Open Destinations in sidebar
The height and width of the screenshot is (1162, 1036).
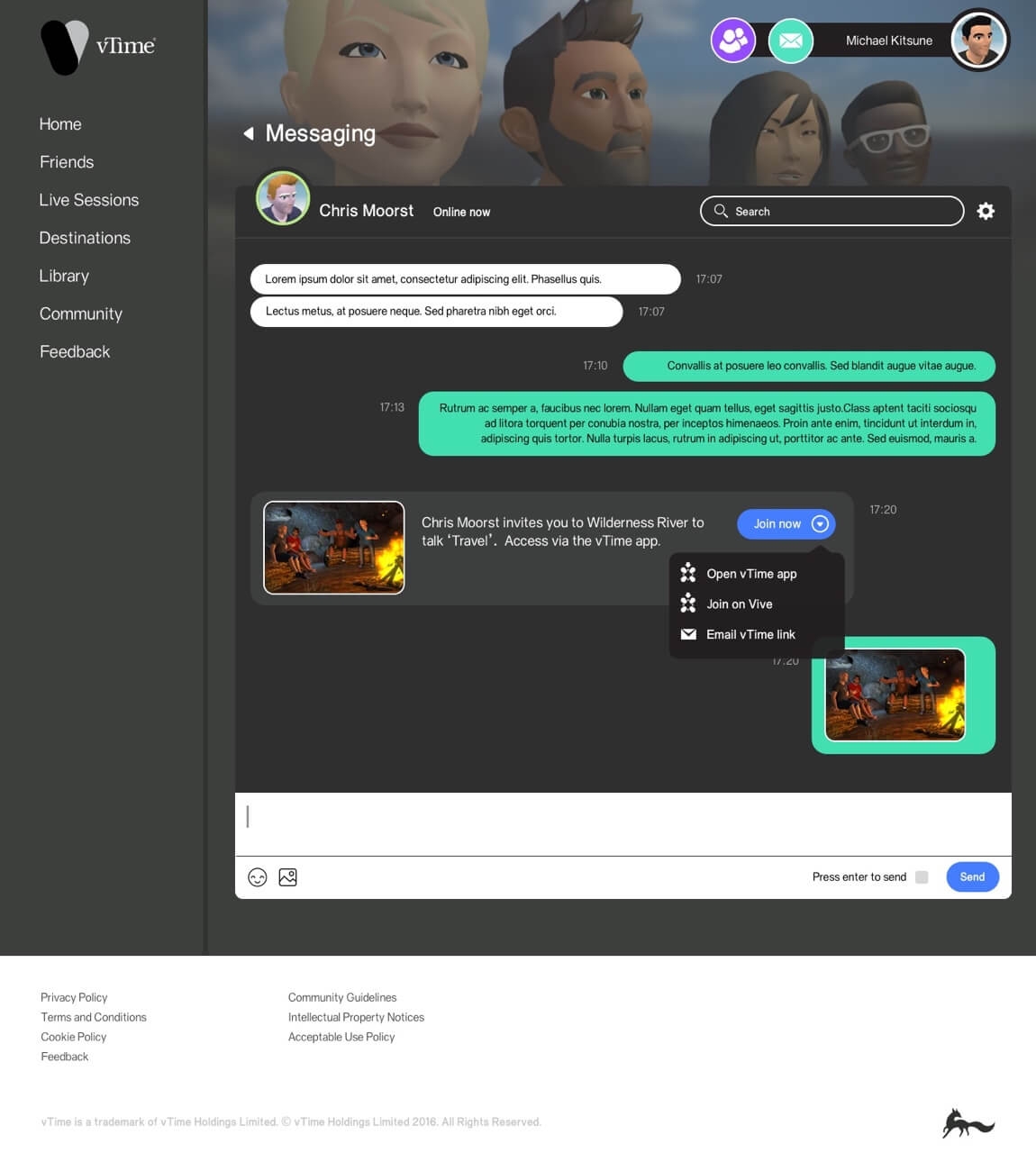click(x=85, y=238)
